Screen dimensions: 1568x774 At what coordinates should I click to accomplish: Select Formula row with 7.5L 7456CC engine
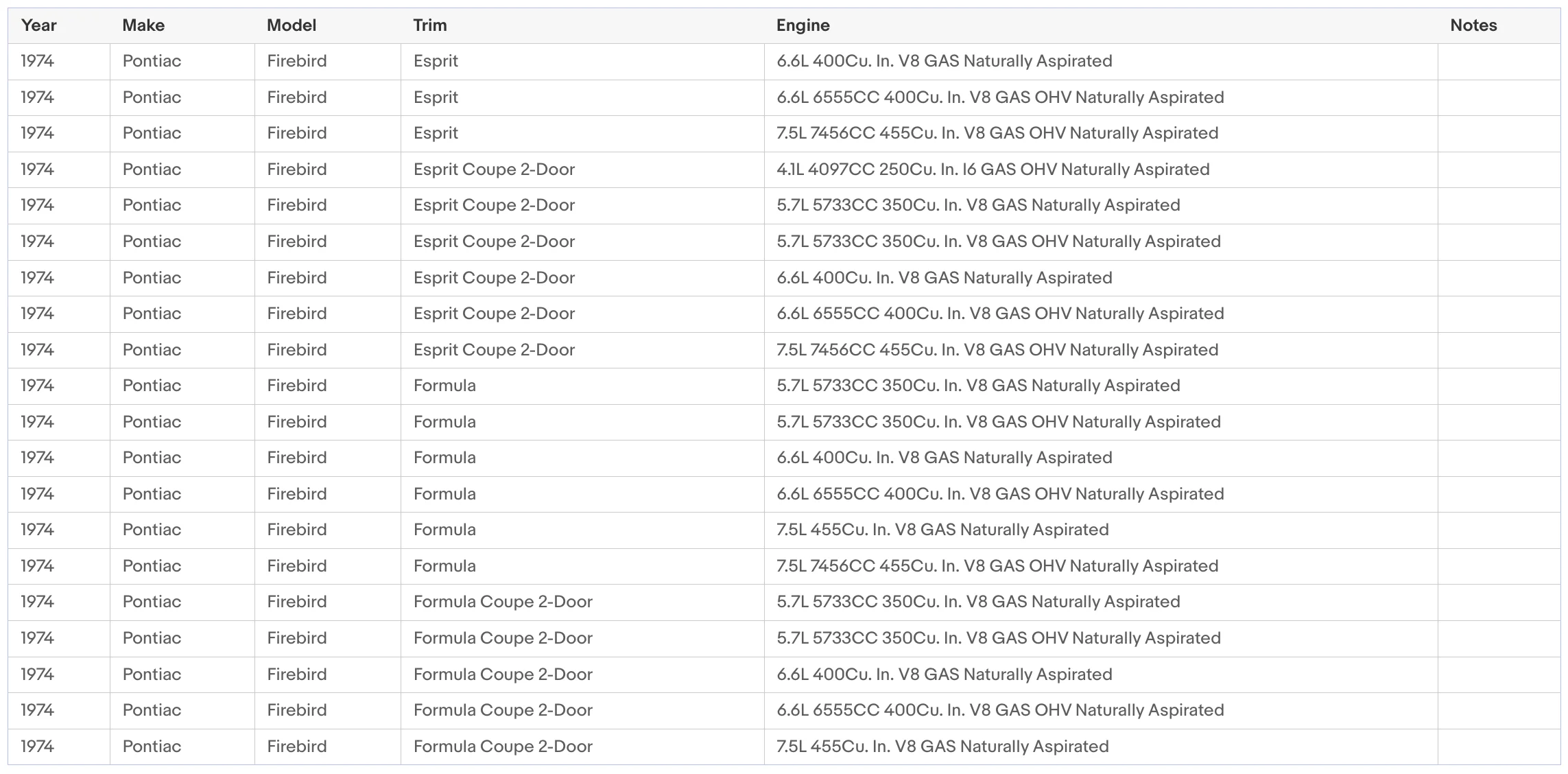[784, 567]
